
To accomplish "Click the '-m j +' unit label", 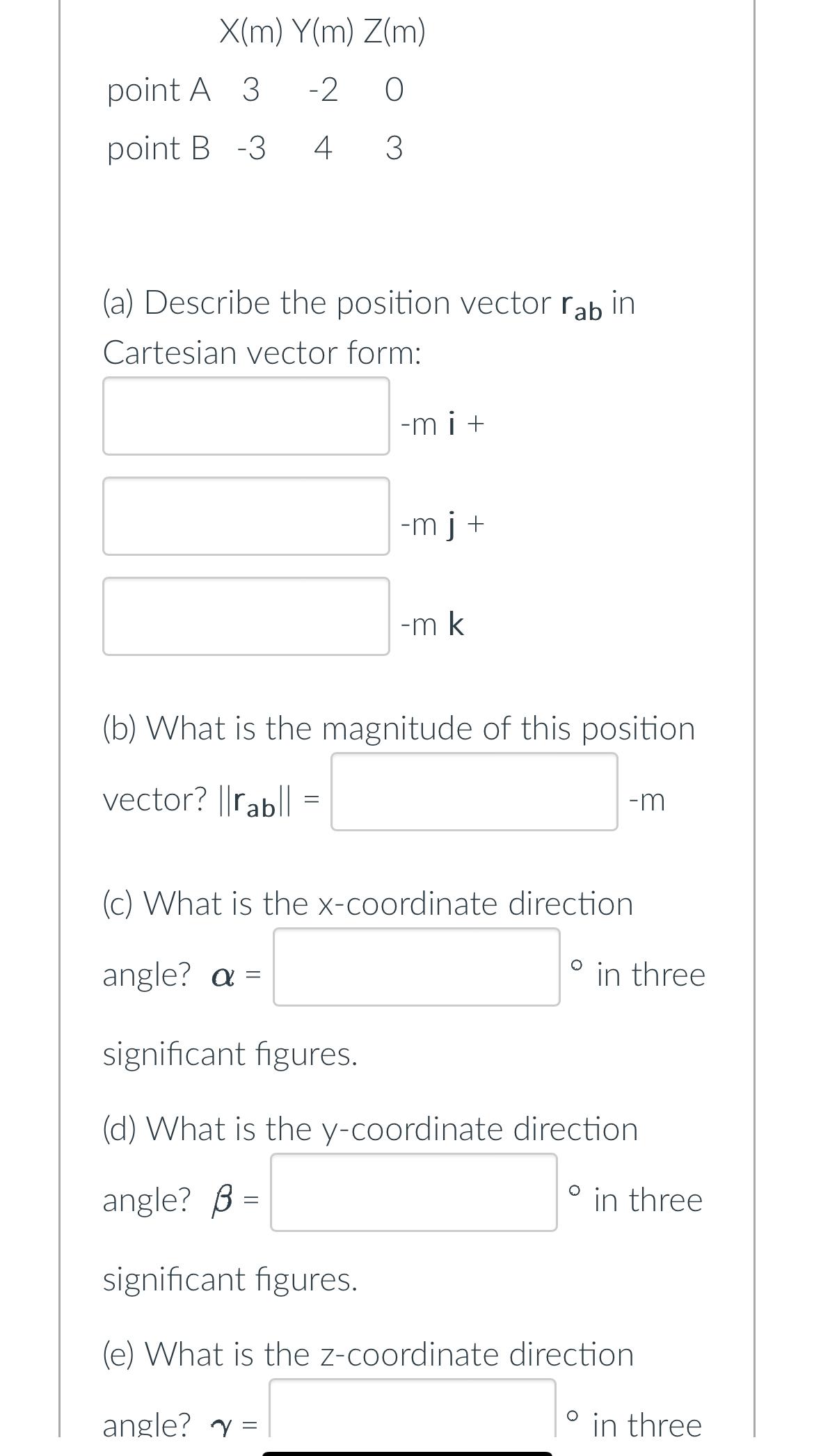I will 441,525.
